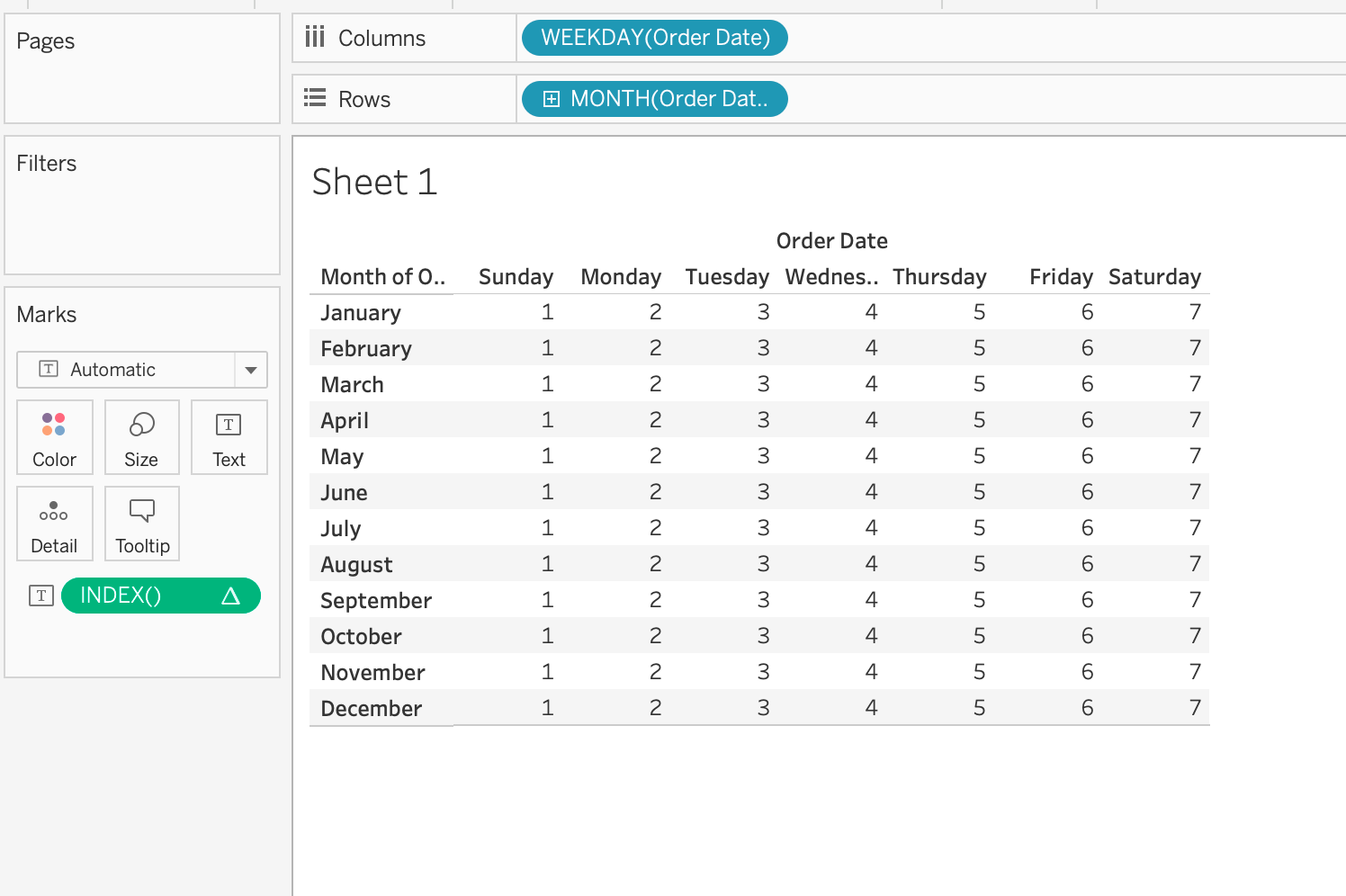Viewport: 1346px width, 896px height.
Task: Select the December row header
Action: coord(371,709)
